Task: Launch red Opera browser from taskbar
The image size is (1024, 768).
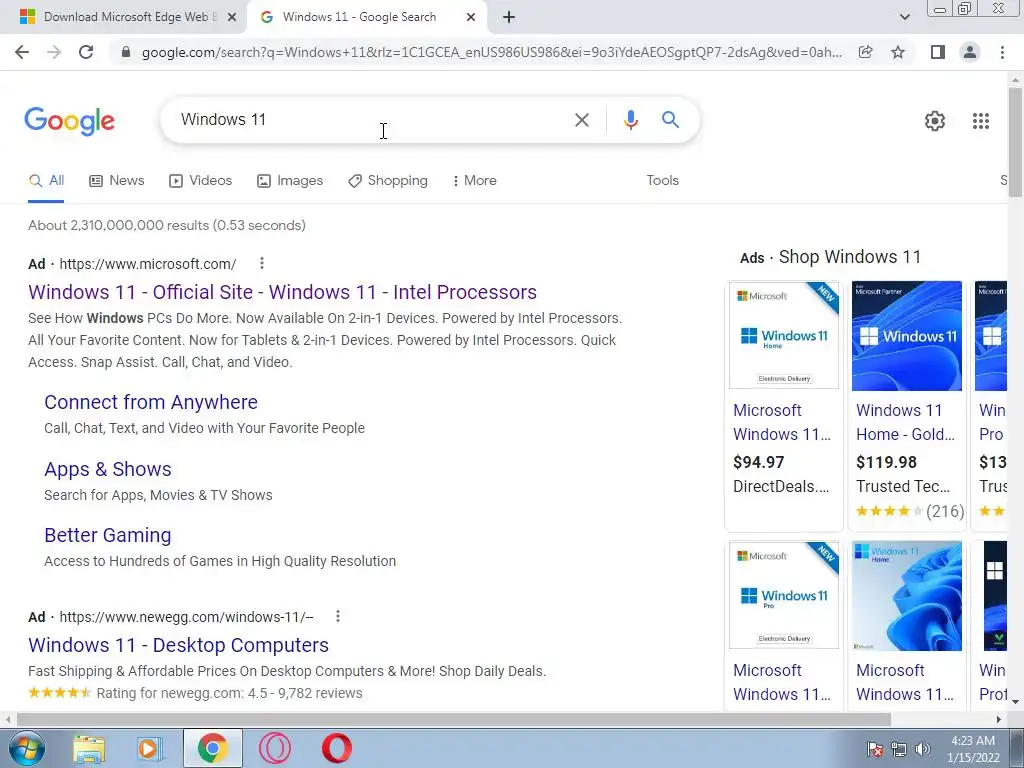Action: tap(336, 749)
